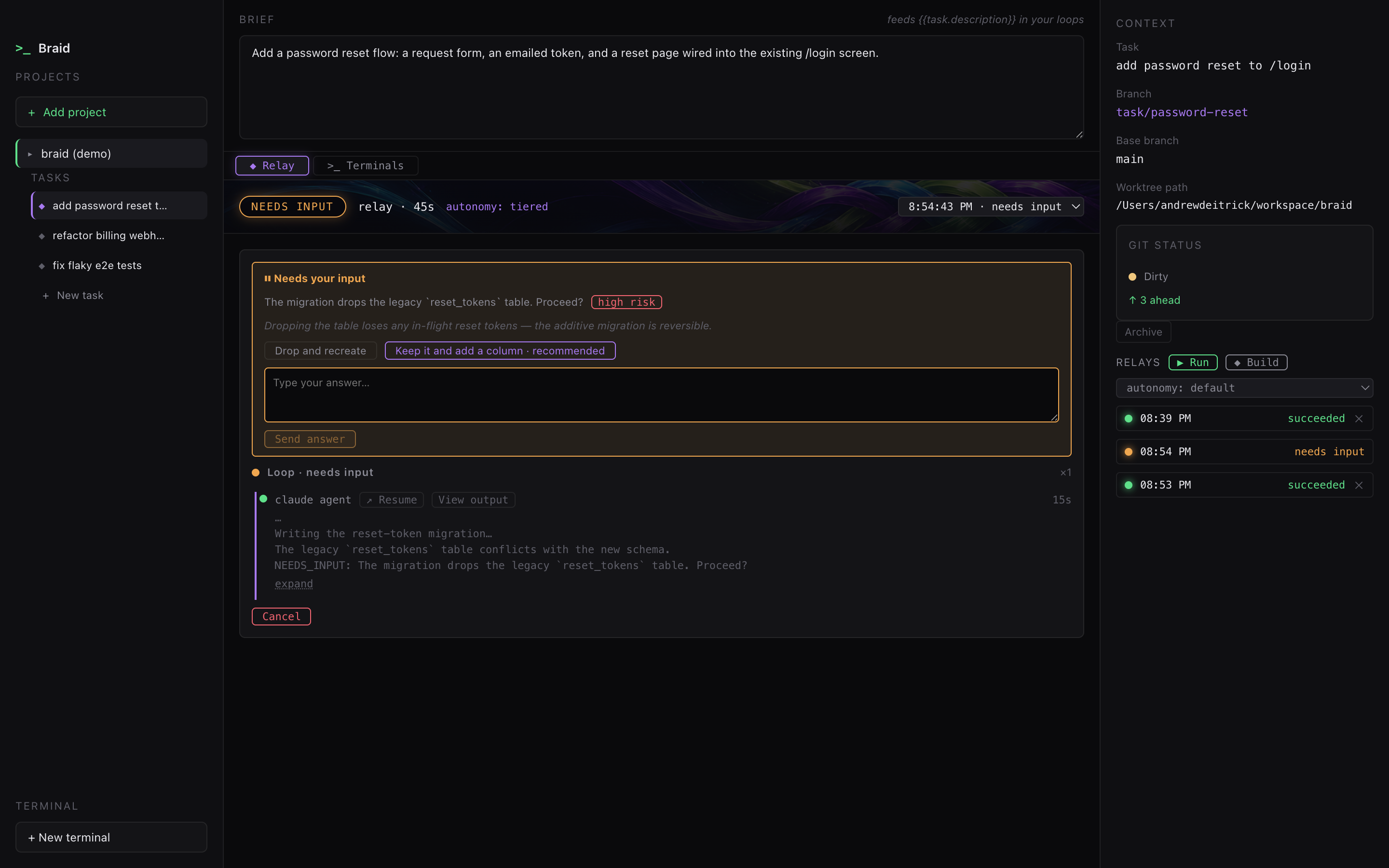Expand the agent log output
The image size is (1389, 868).
[x=294, y=584]
